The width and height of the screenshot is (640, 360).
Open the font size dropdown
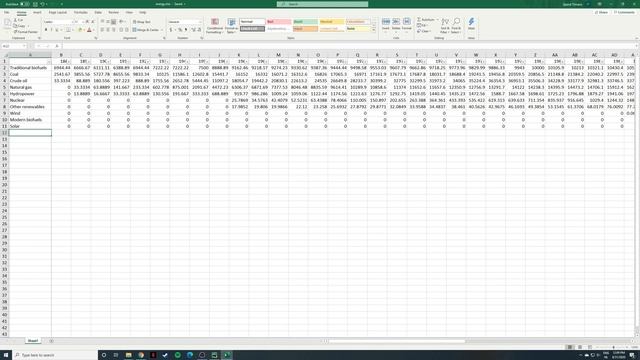pos(83,22)
